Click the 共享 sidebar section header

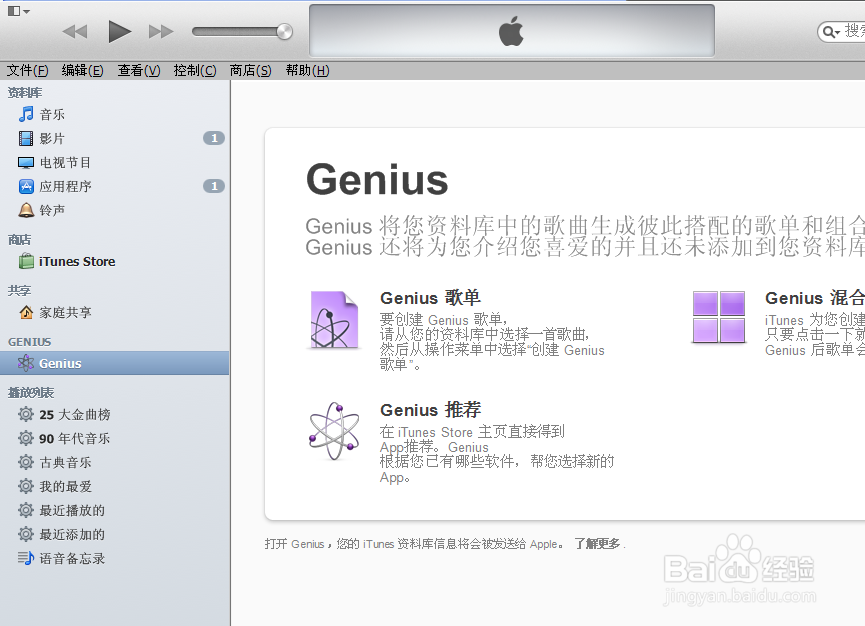coord(19,291)
